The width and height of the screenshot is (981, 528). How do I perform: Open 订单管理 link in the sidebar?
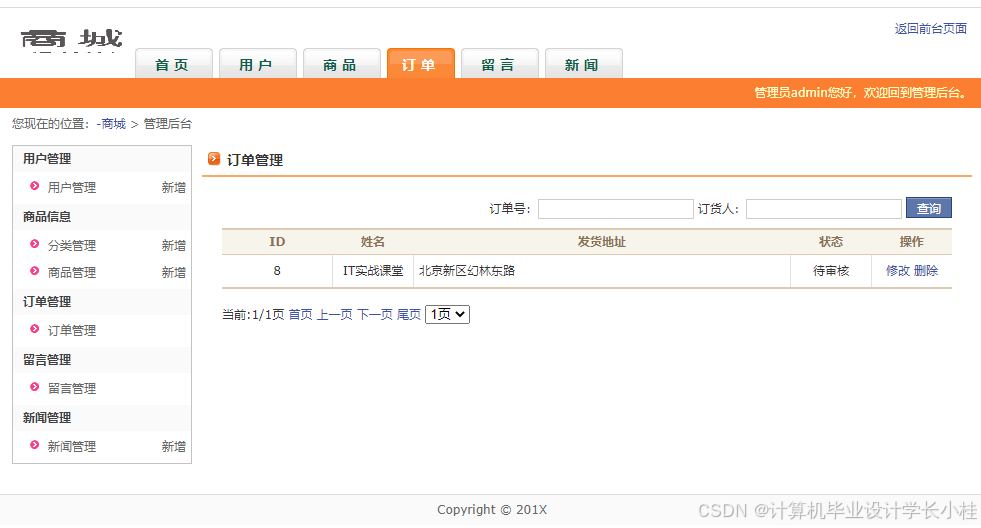[x=72, y=331]
